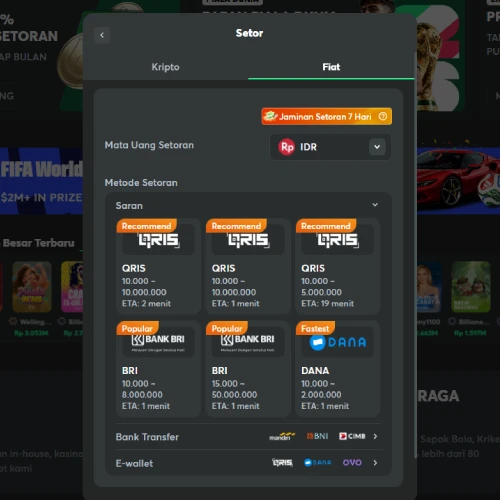Select the QRIS option with ETA 1 menit
The height and width of the screenshot is (500, 500).
click(248, 266)
